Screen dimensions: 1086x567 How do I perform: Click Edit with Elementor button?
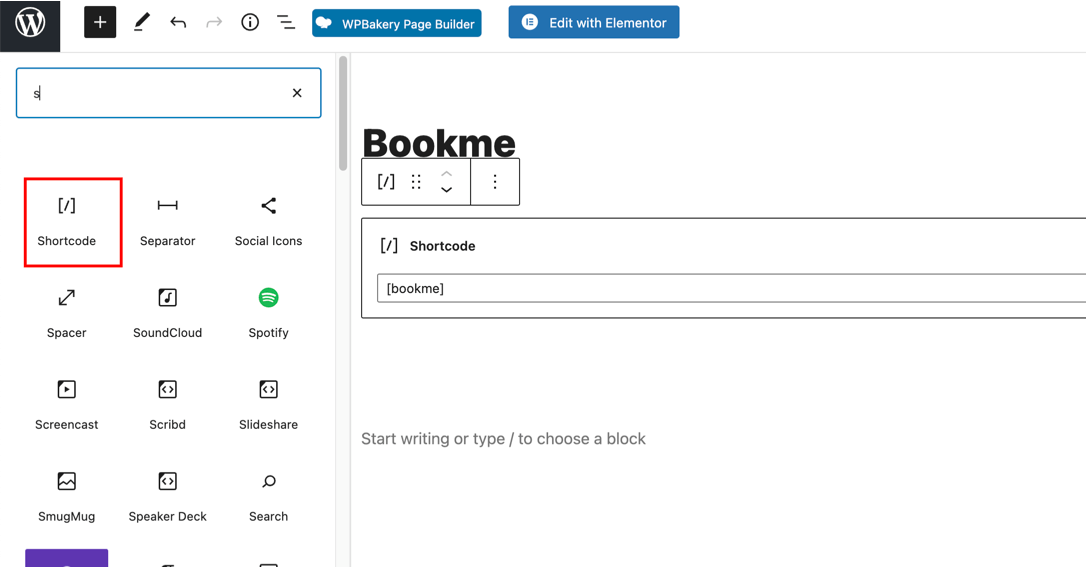[593, 22]
